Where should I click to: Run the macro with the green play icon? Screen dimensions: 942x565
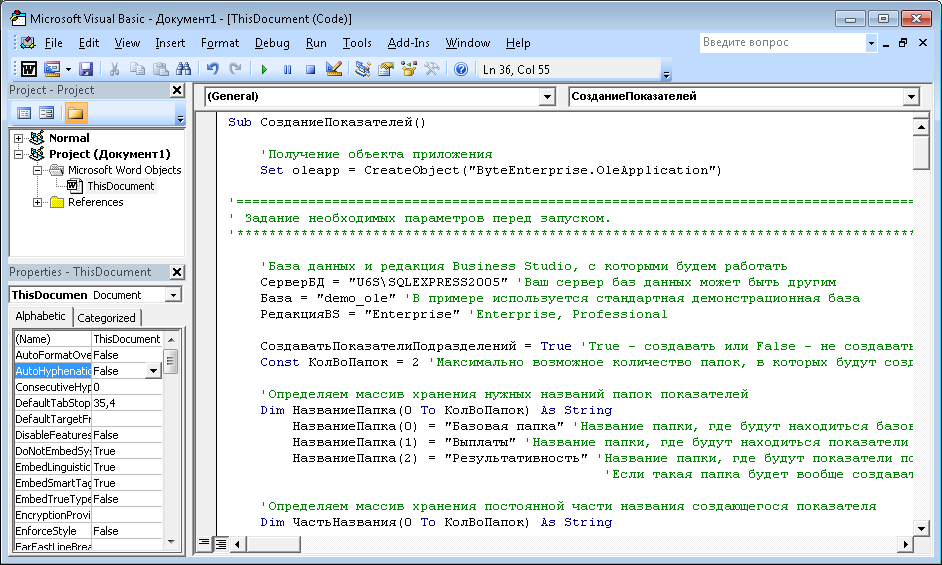264,69
